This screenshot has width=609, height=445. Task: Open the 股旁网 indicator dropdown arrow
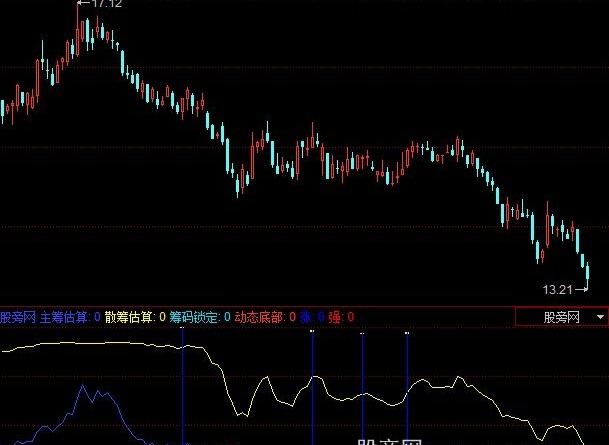point(600,317)
